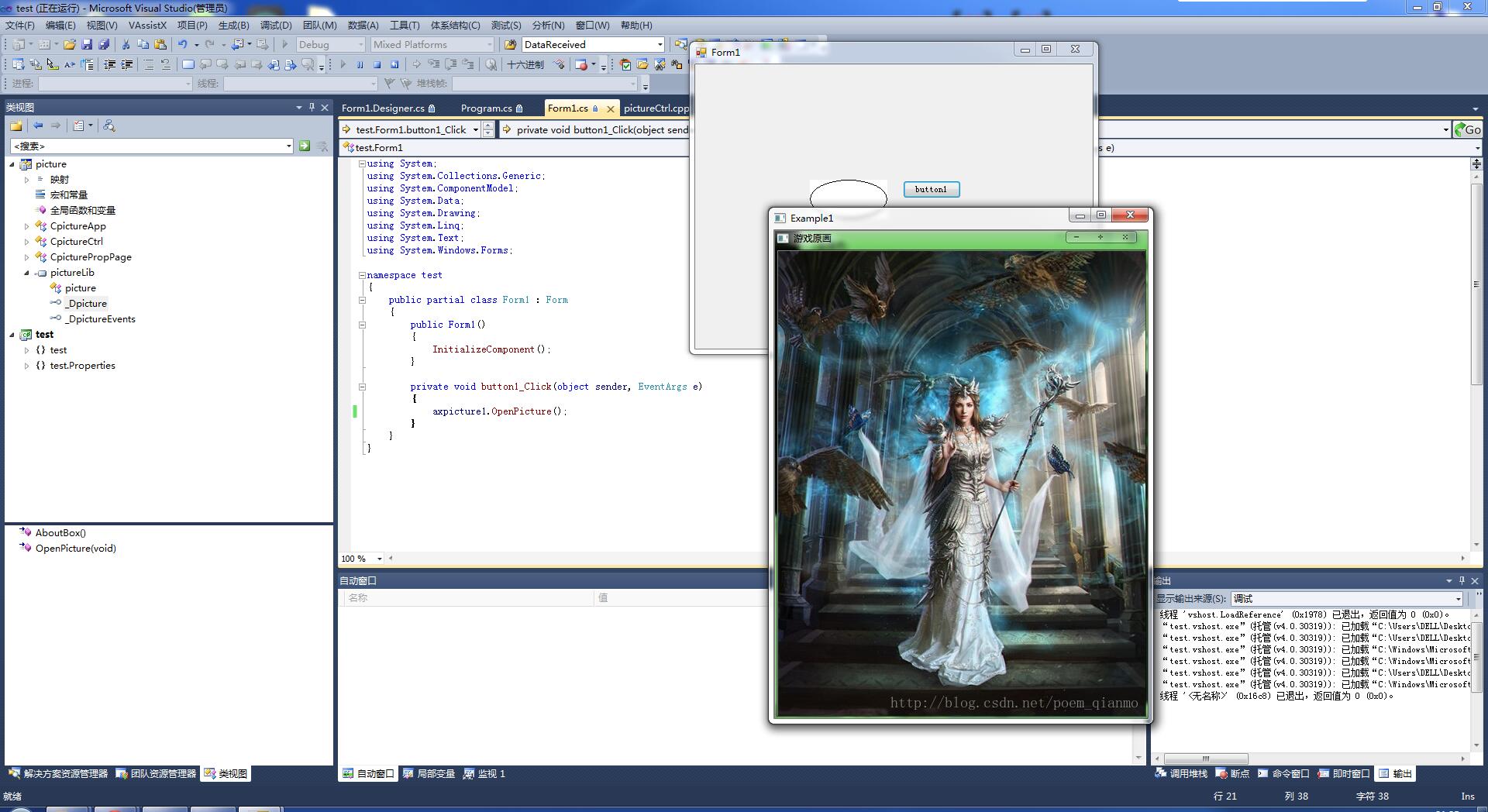The width and height of the screenshot is (1488, 812).
Task: Click the Toggle Bookmark toolbar icon
Action: (188, 65)
